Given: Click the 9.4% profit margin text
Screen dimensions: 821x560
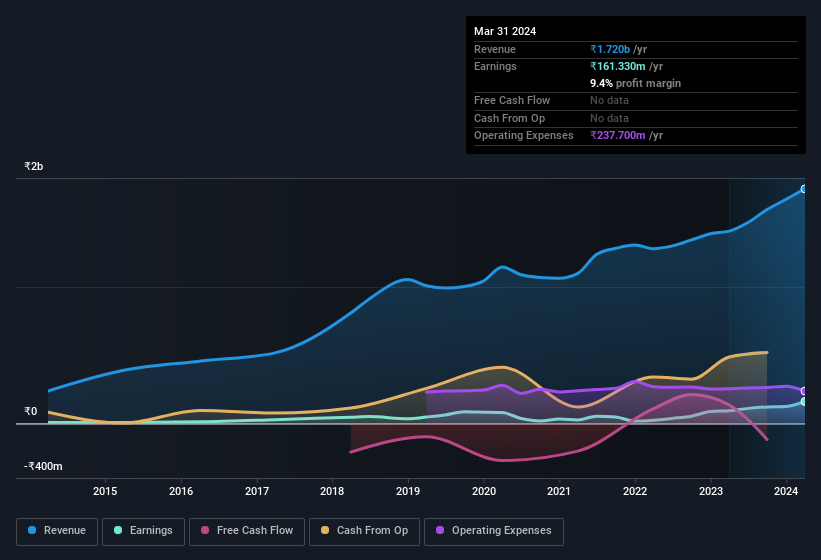Looking at the screenshot, I should point(636,83).
